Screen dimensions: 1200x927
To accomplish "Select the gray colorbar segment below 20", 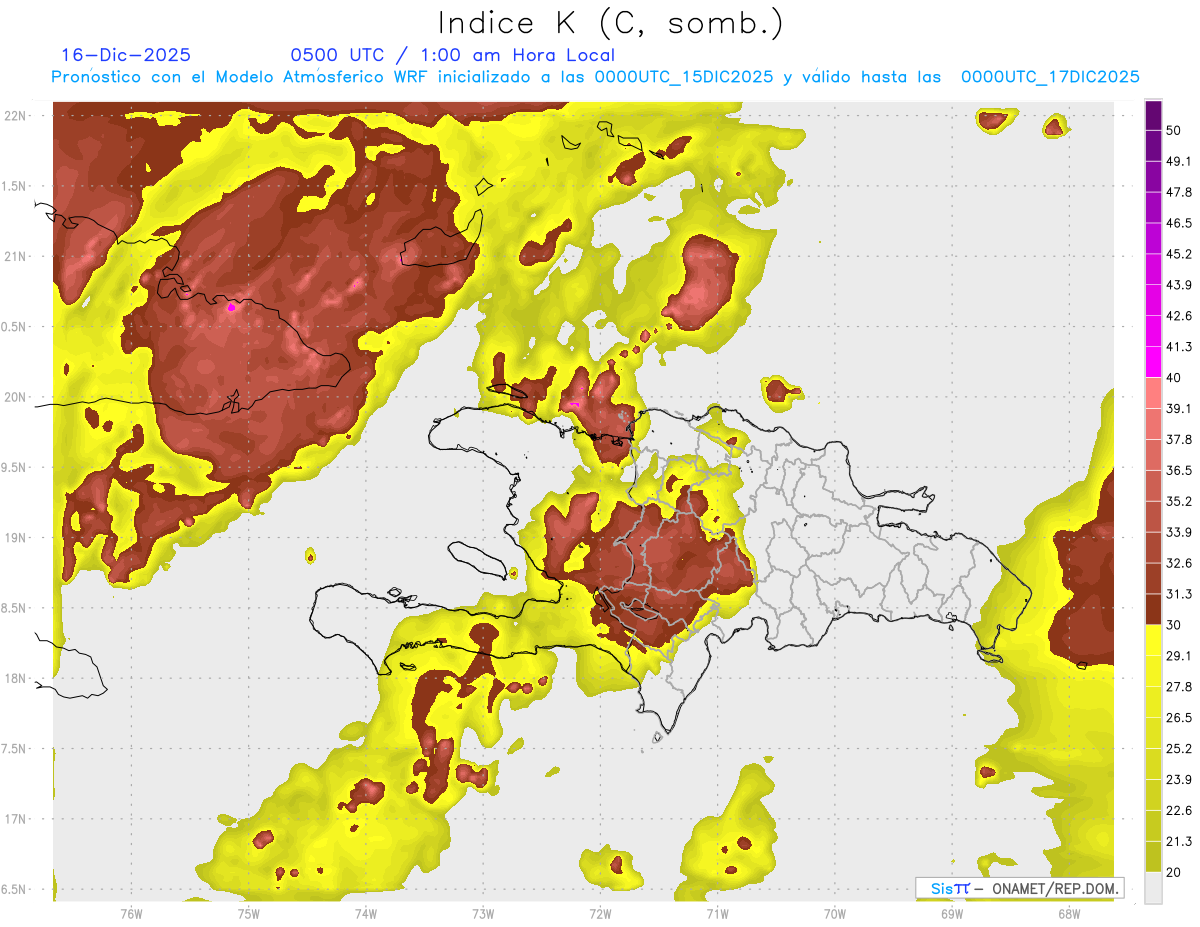I will 1153,888.
